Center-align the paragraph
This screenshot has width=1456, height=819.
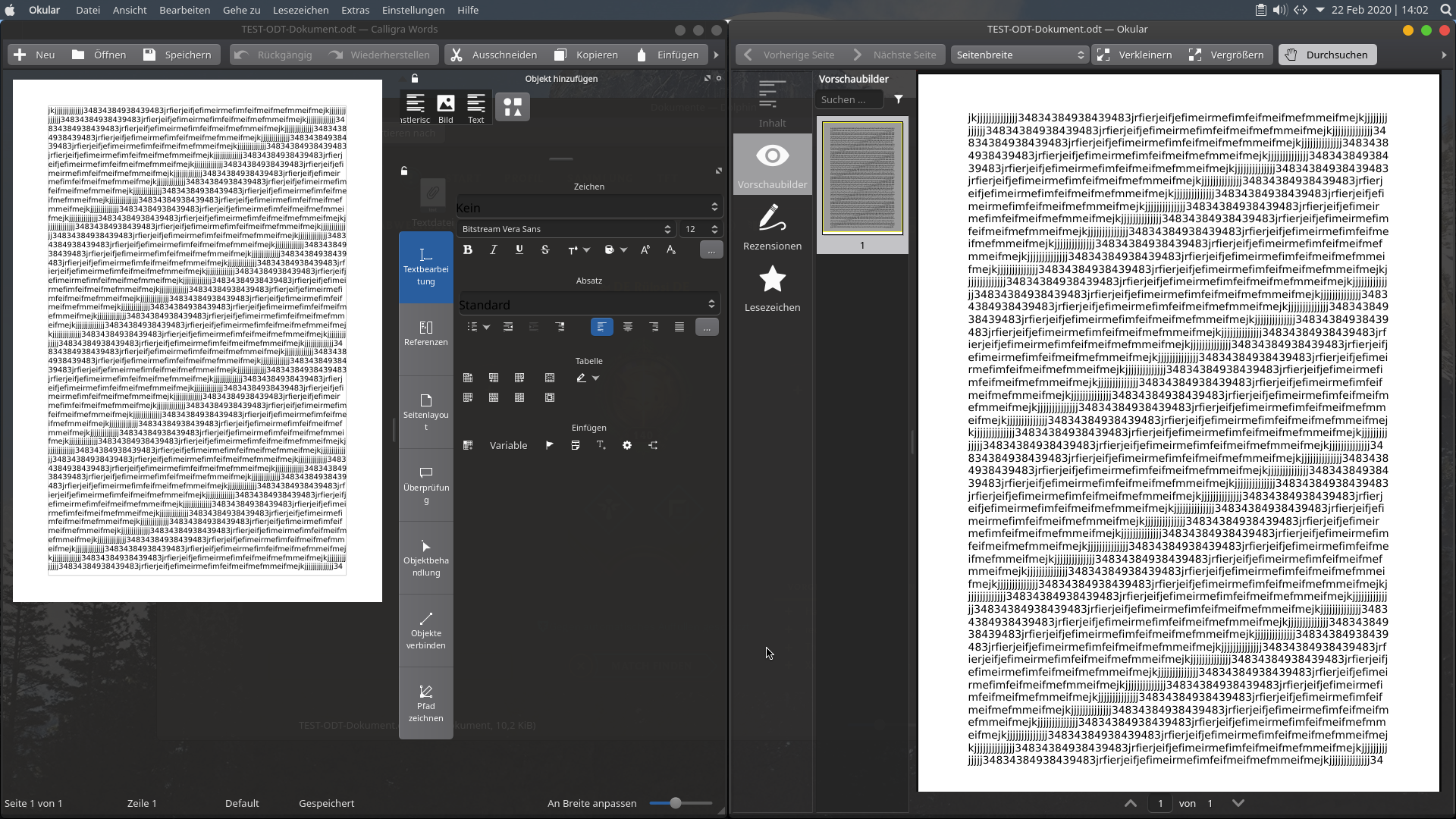[628, 327]
